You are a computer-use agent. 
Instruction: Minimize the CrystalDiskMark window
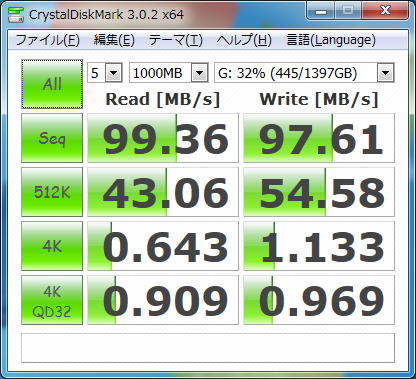coord(321,11)
